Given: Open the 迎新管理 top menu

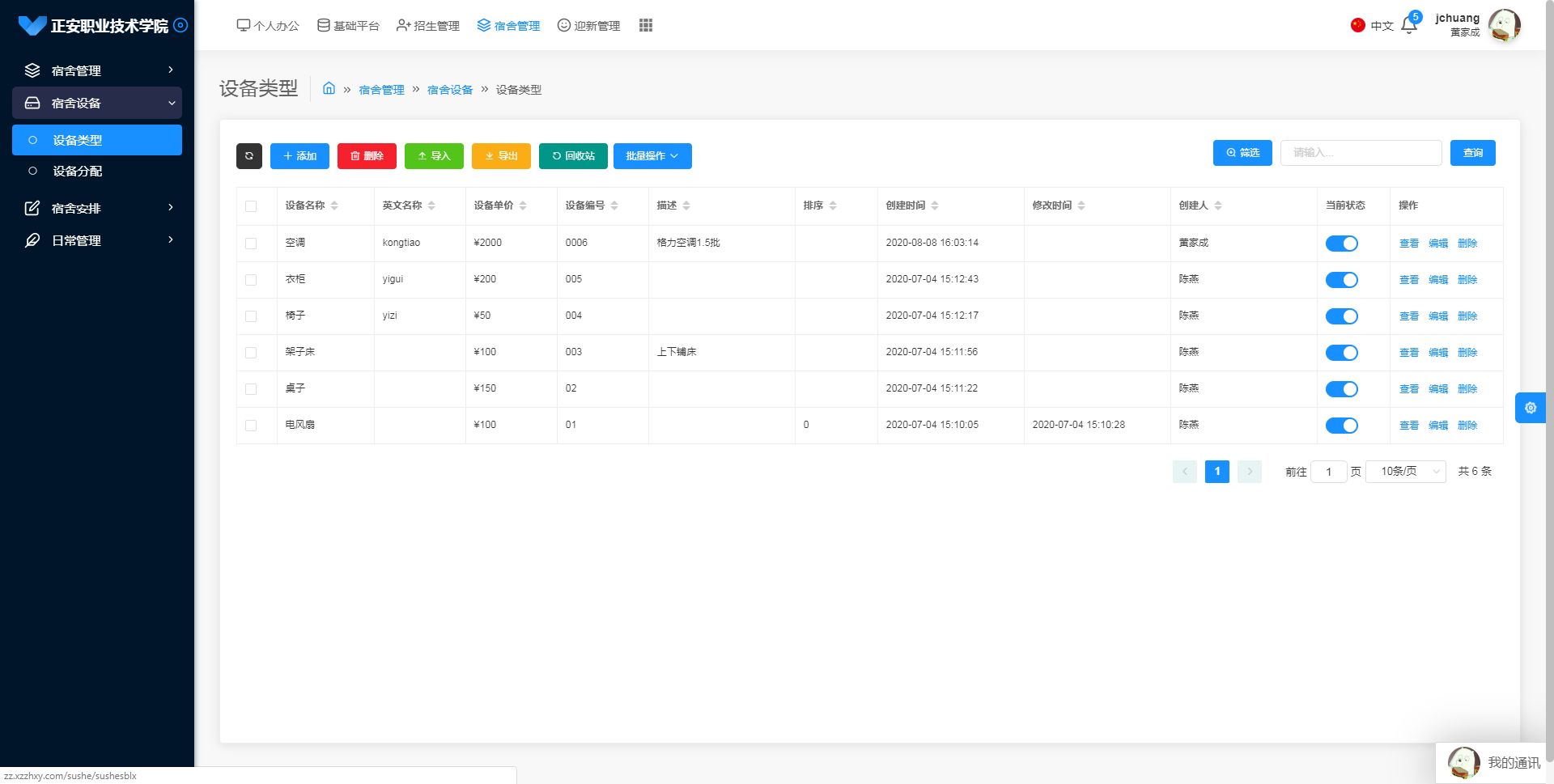Looking at the screenshot, I should [x=588, y=26].
